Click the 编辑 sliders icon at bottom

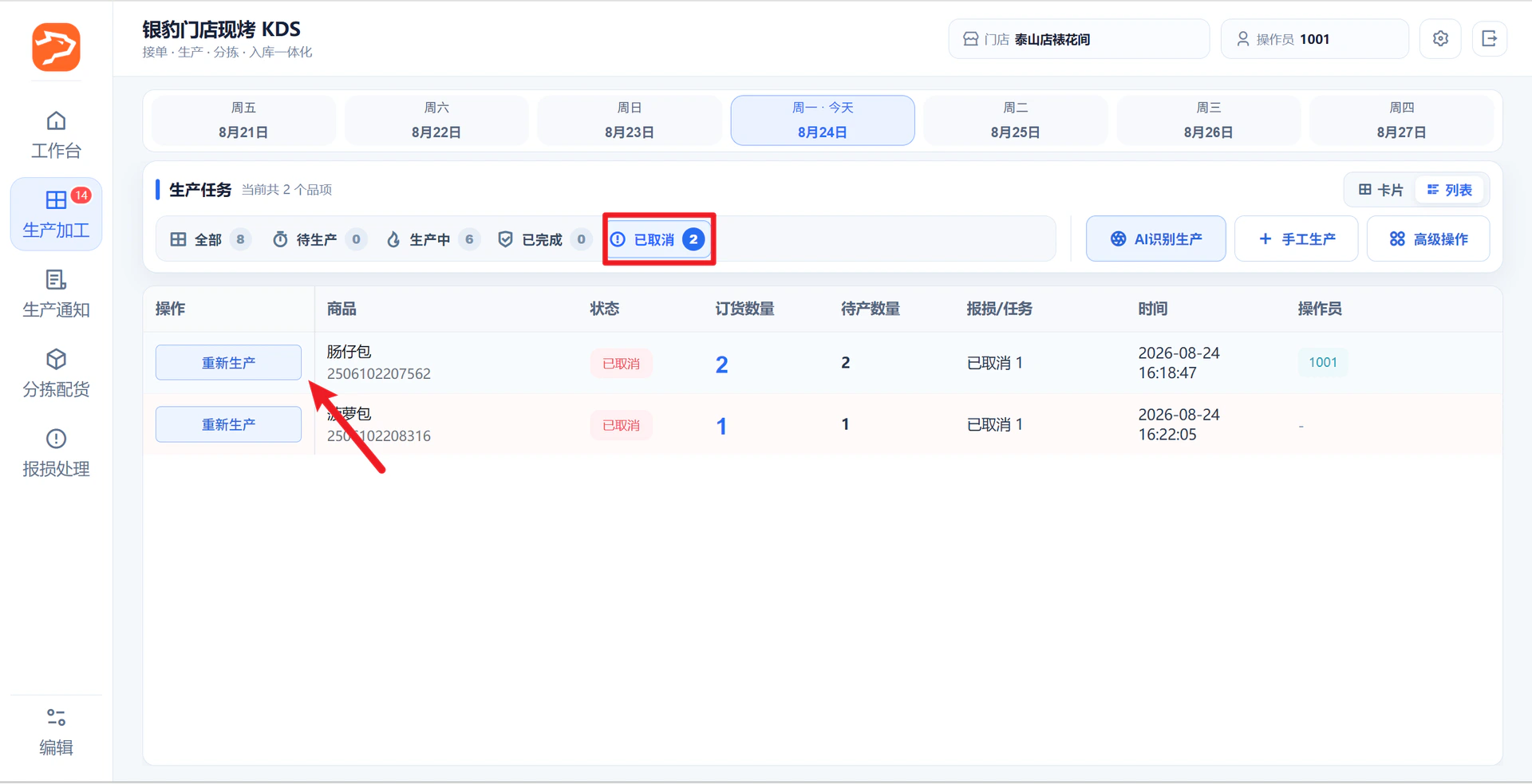click(x=56, y=731)
